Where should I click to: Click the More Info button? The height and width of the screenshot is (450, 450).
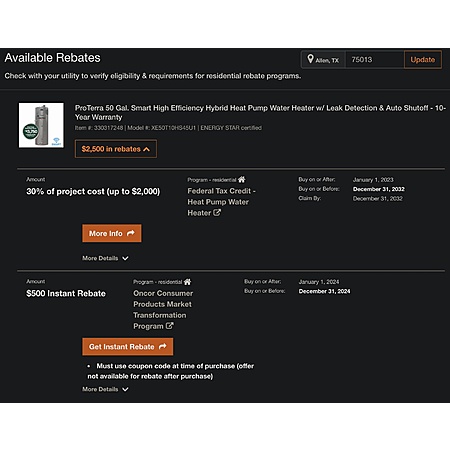(112, 233)
